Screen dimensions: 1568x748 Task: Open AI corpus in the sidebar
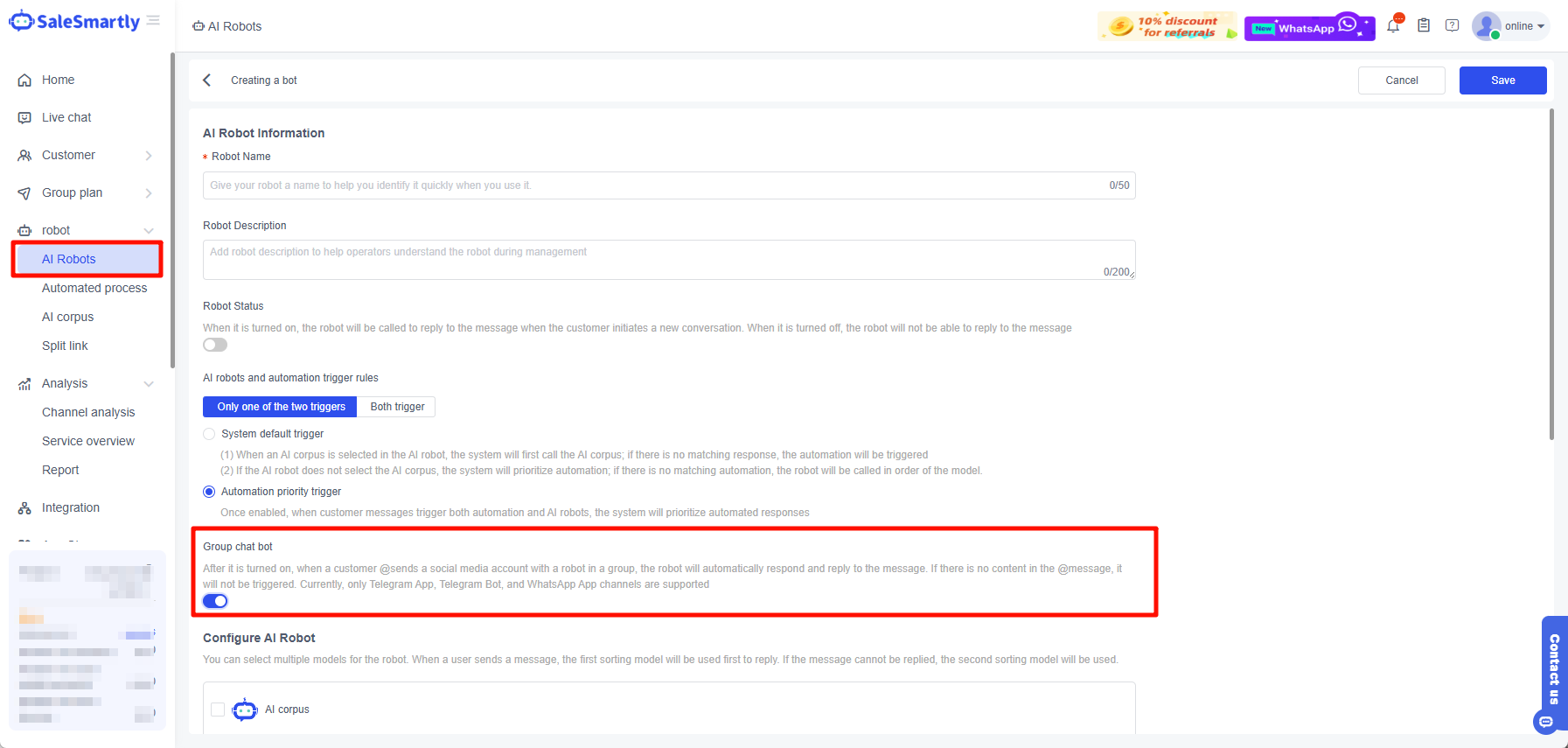67,317
